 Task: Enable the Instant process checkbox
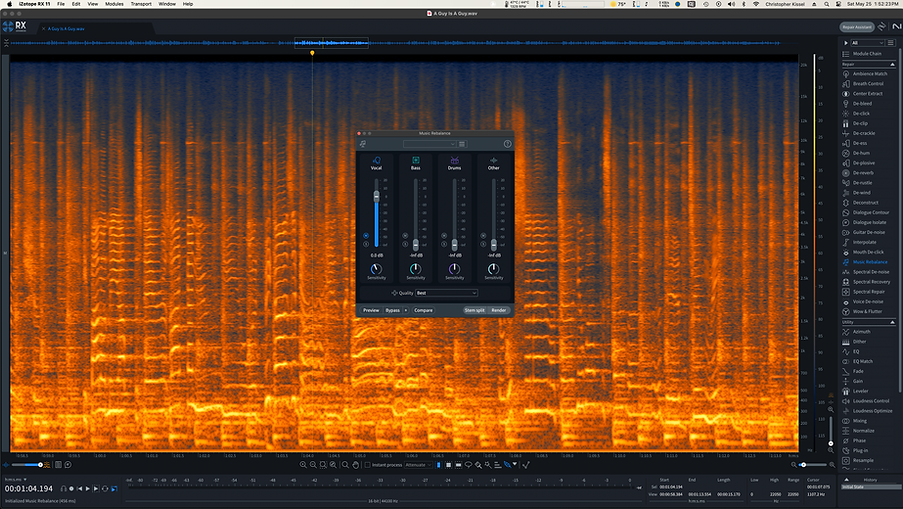click(x=367, y=465)
